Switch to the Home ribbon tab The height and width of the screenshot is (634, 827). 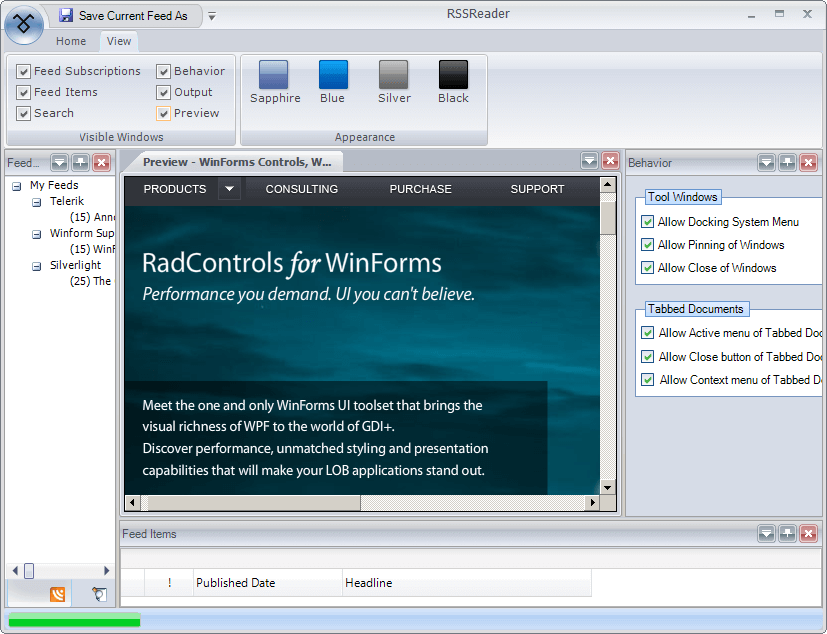pyautogui.click(x=71, y=41)
